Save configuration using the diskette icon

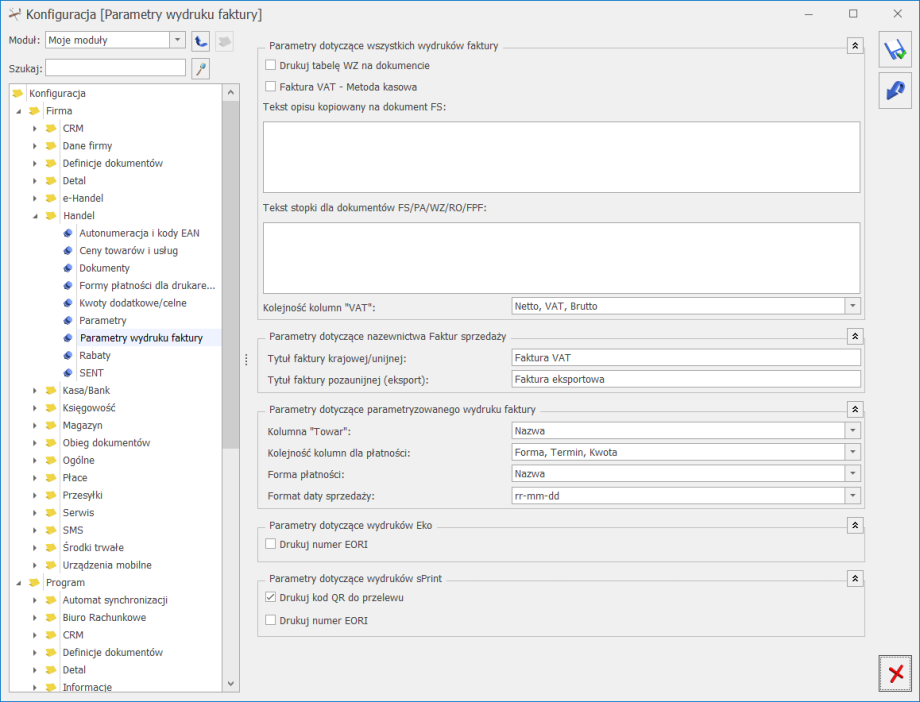click(895, 50)
